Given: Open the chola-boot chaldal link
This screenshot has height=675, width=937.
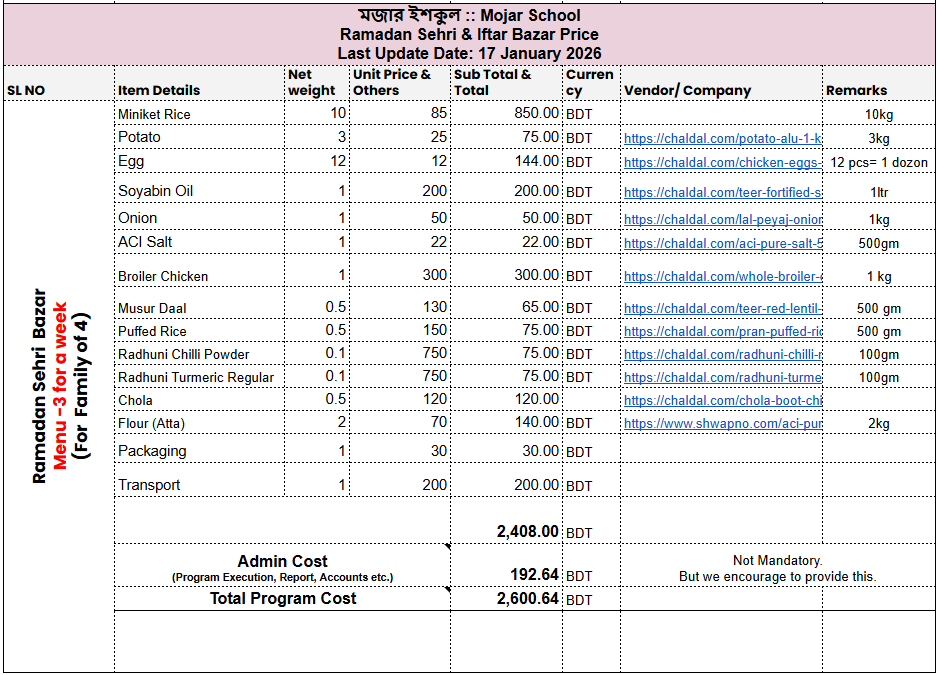Looking at the screenshot, I should 722,401.
